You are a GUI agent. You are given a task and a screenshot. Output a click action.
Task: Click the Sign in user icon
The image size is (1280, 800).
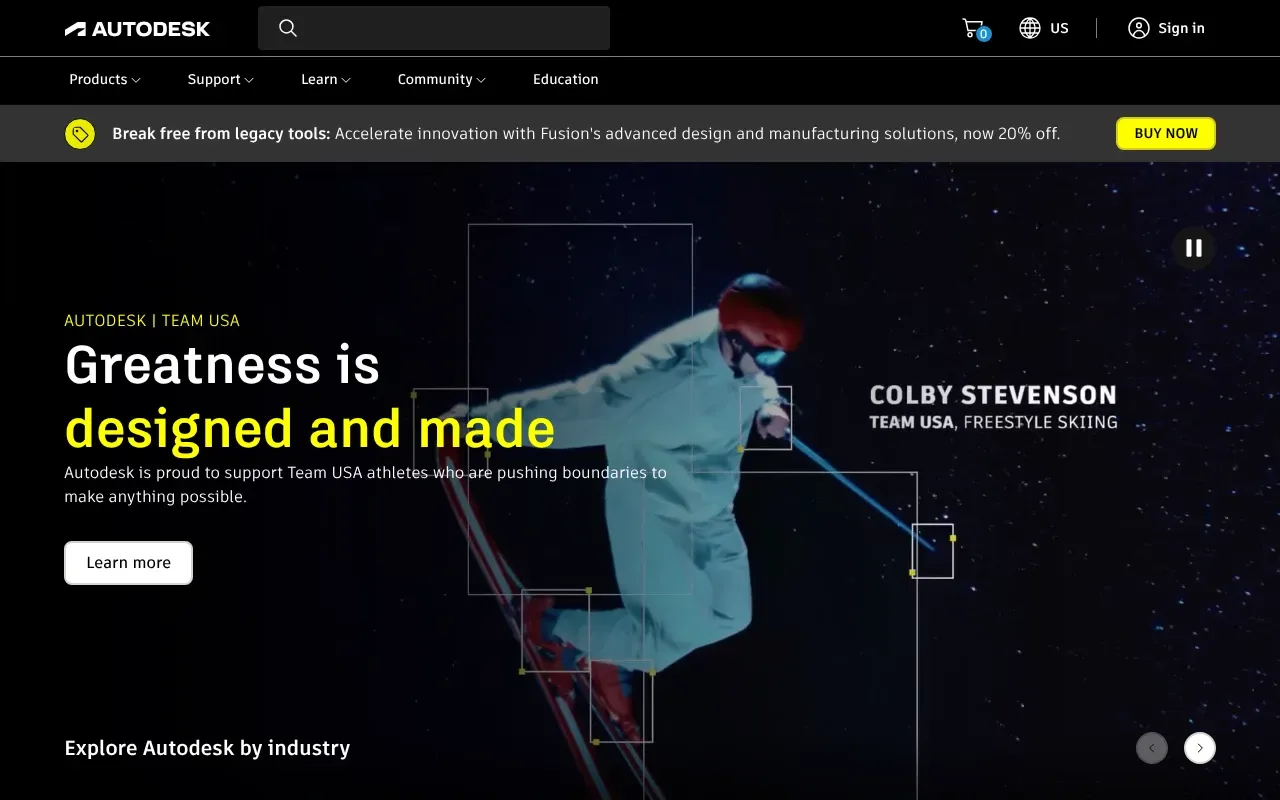coord(1138,28)
